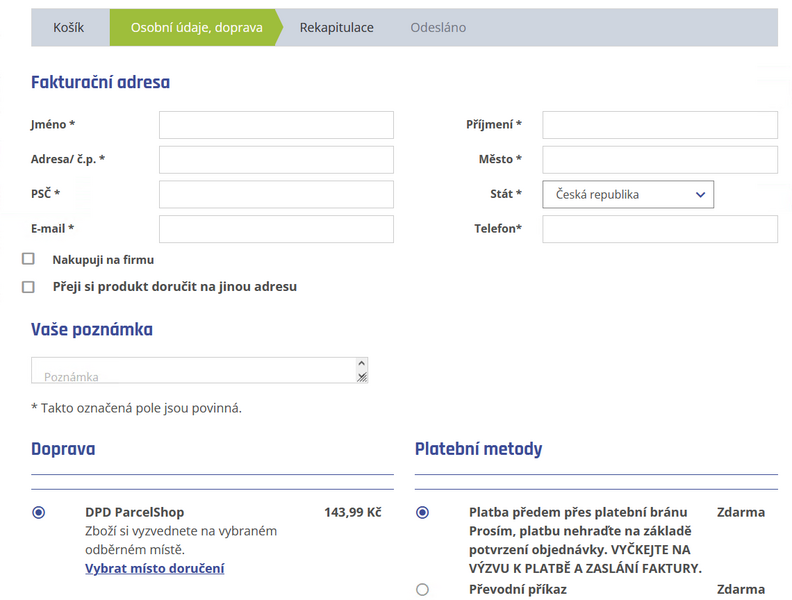Check the 'Nakupuji na firmu' checkbox
Screen dimensions: 792x600
28,259
